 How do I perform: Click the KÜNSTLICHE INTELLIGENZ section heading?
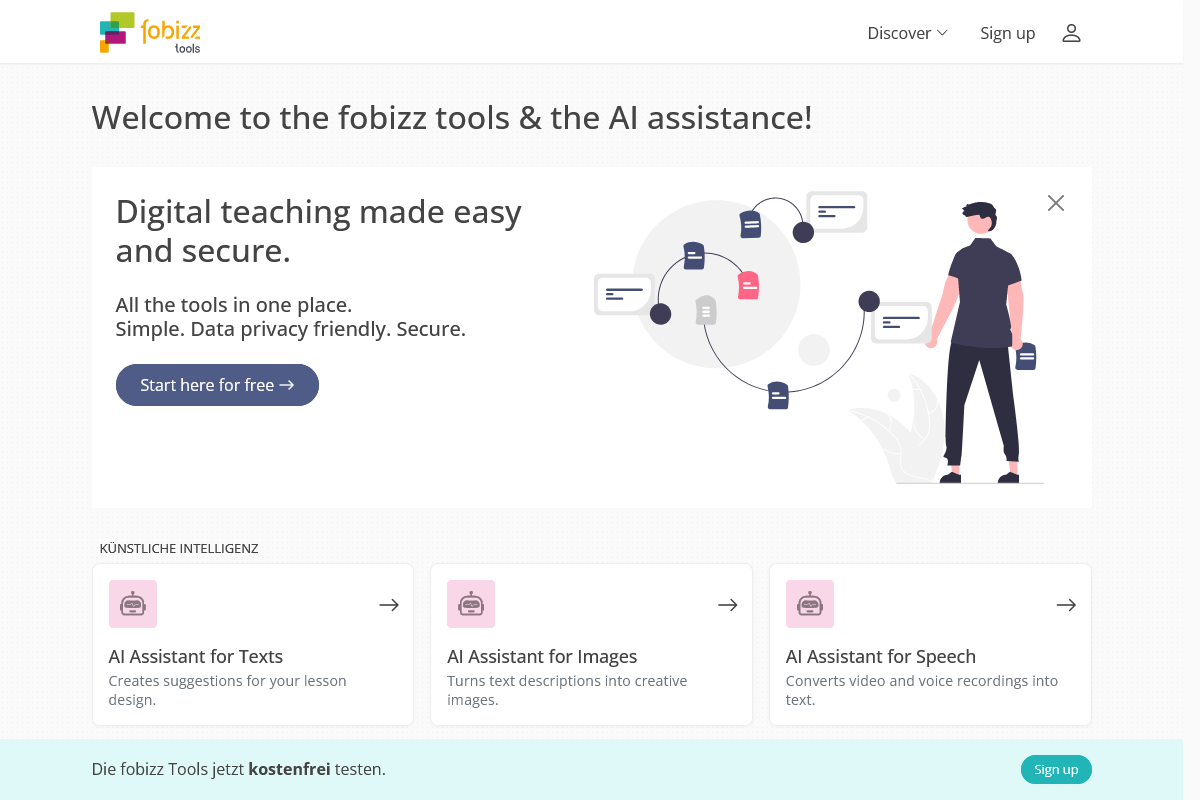[x=179, y=548]
